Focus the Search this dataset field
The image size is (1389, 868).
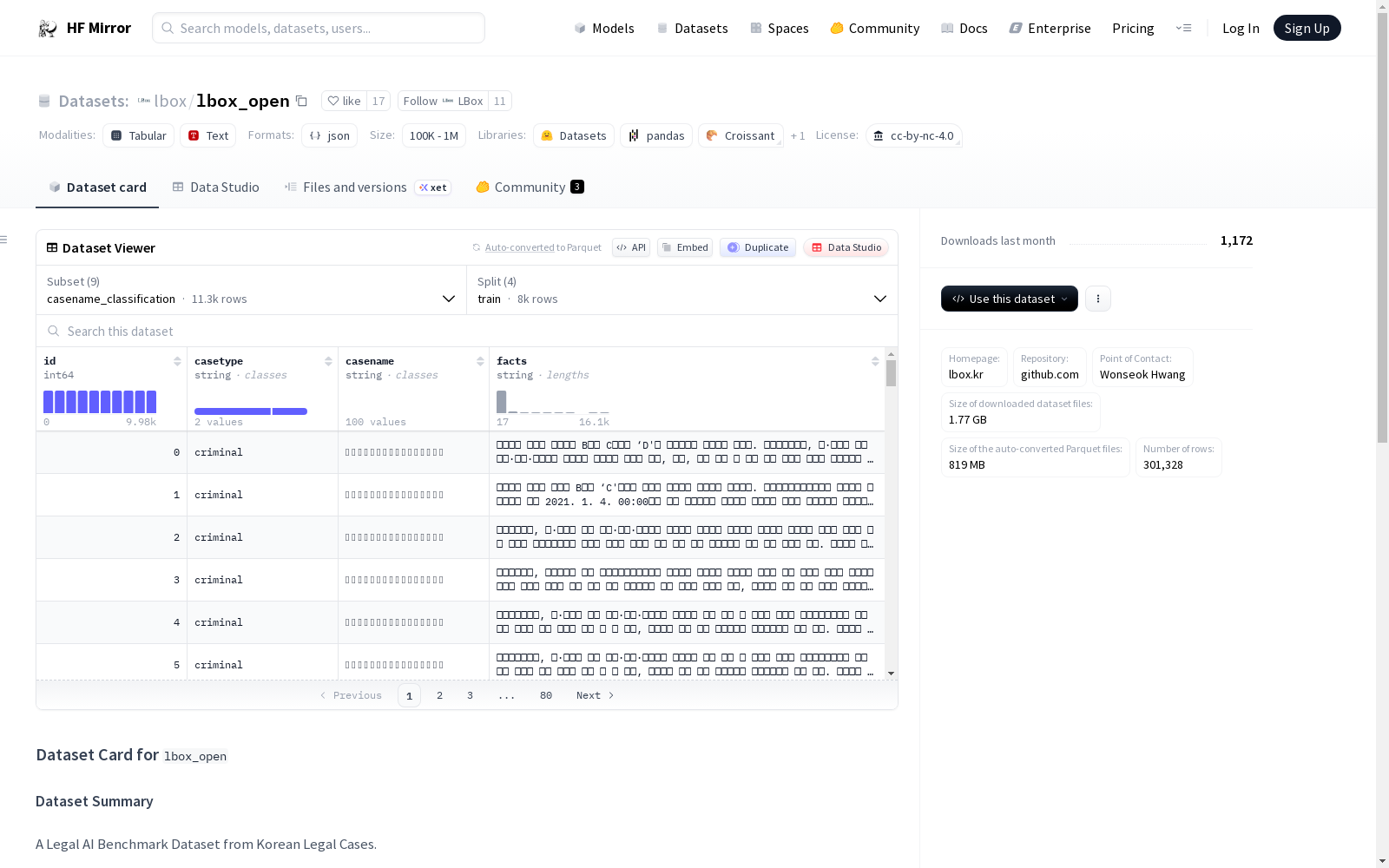pos(467,332)
